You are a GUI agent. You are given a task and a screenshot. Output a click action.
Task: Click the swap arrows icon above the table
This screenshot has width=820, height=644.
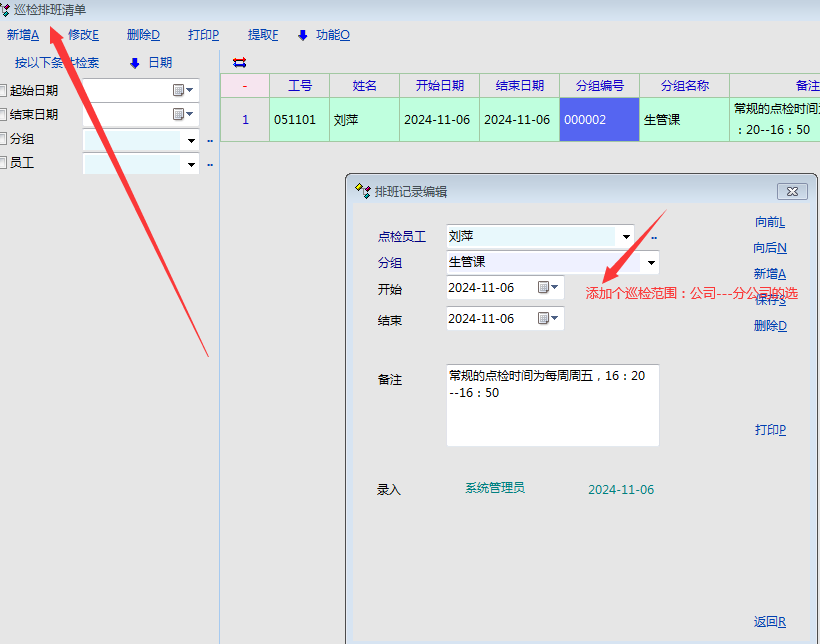click(x=239, y=62)
